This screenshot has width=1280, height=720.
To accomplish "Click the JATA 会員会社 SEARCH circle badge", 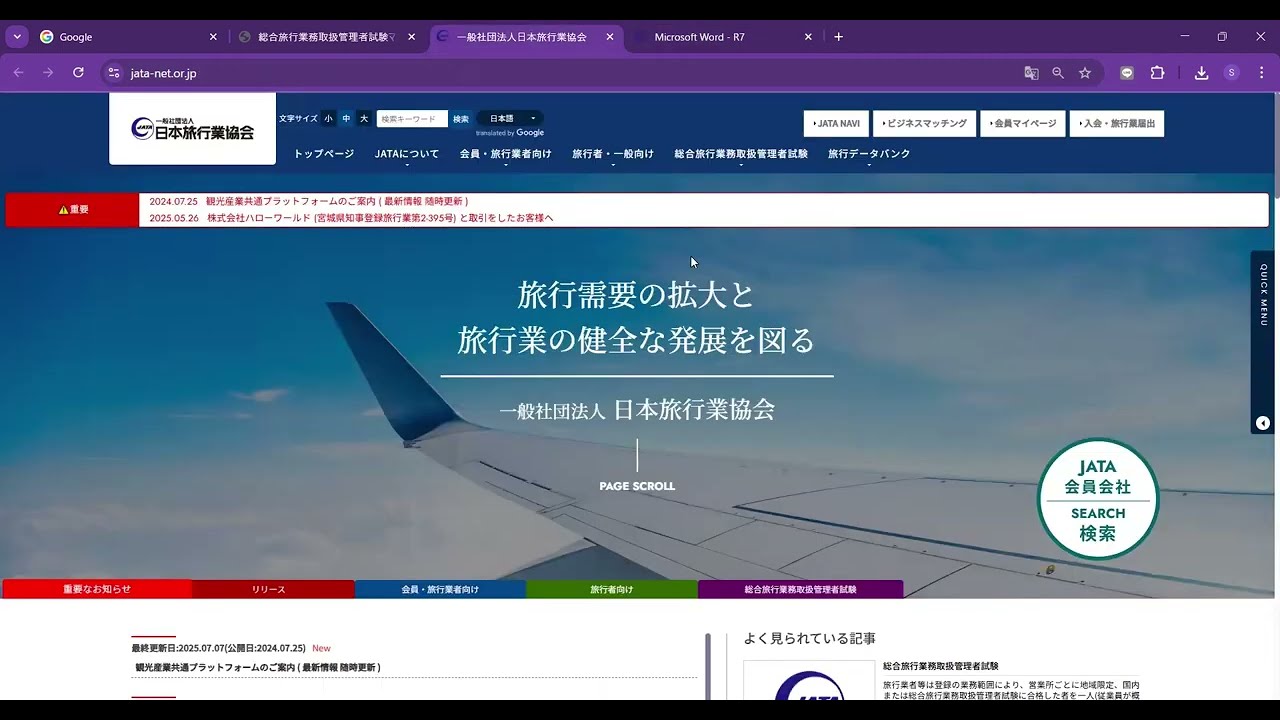I will [x=1098, y=499].
